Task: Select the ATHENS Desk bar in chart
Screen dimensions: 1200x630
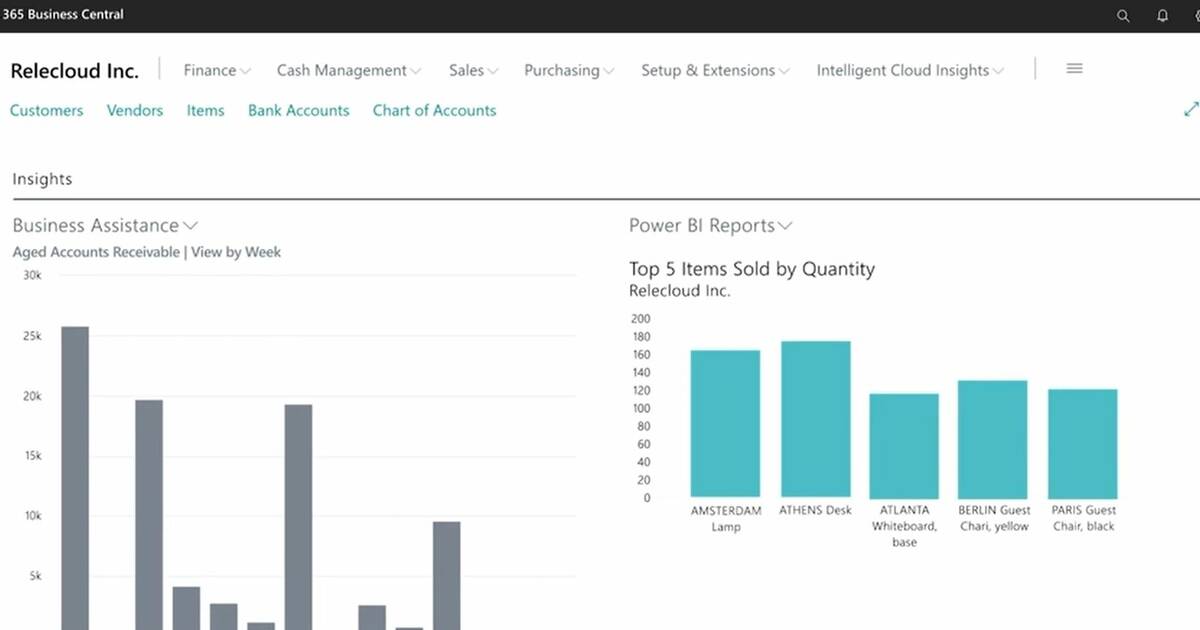Action: click(x=815, y=419)
